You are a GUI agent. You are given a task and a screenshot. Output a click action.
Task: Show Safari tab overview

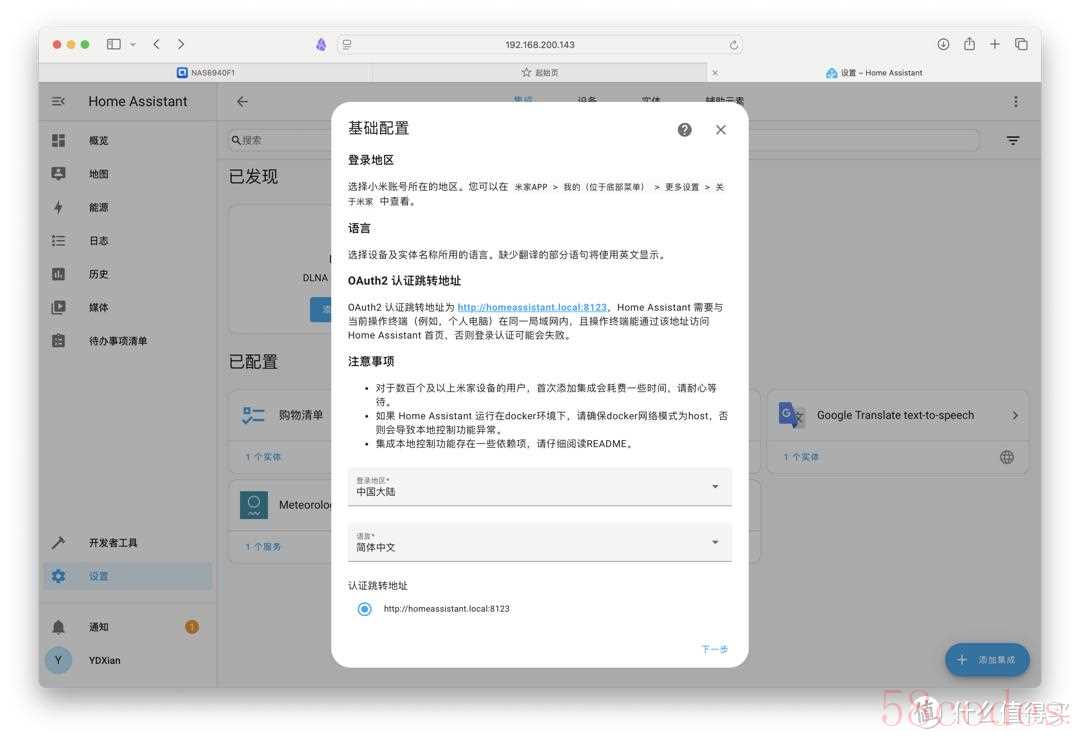coord(1021,44)
